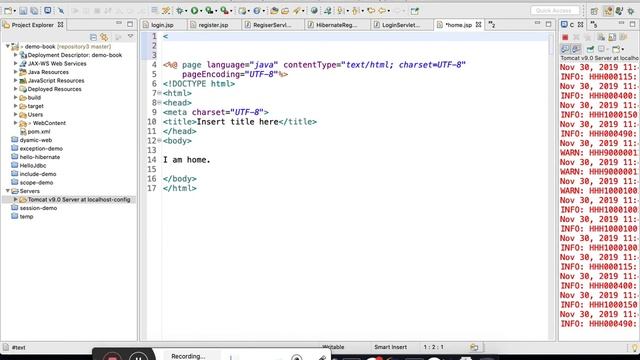Expand Tomcat v9.0 Server at localhost-config

[x=16, y=200]
